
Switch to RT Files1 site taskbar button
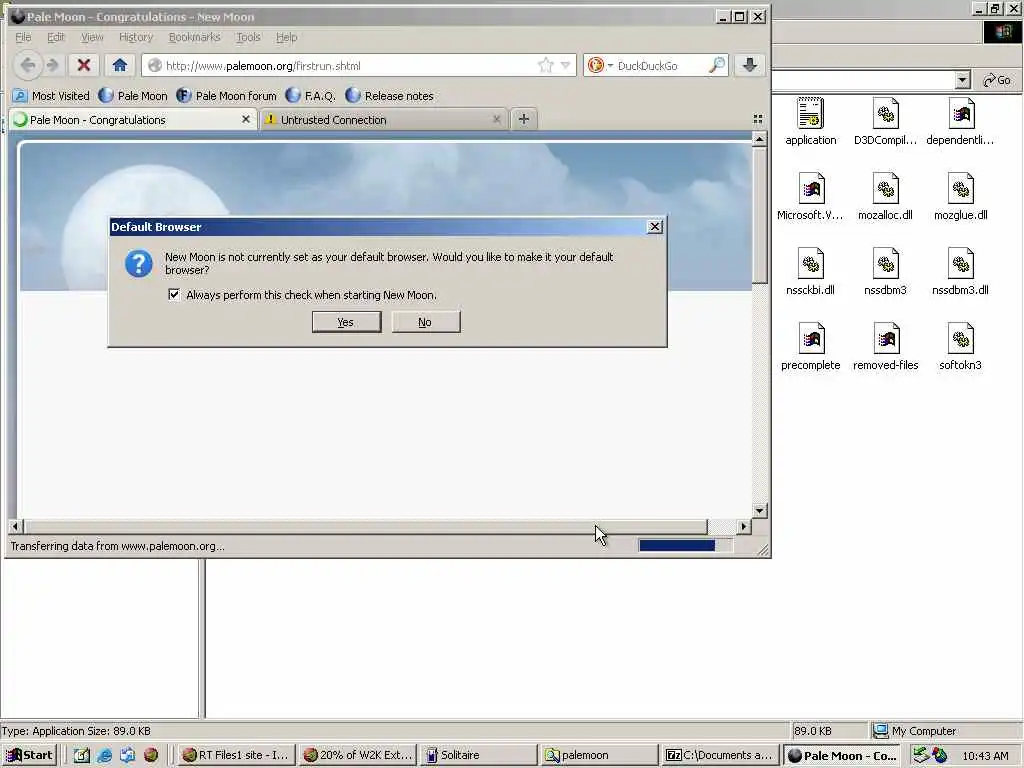[236, 755]
